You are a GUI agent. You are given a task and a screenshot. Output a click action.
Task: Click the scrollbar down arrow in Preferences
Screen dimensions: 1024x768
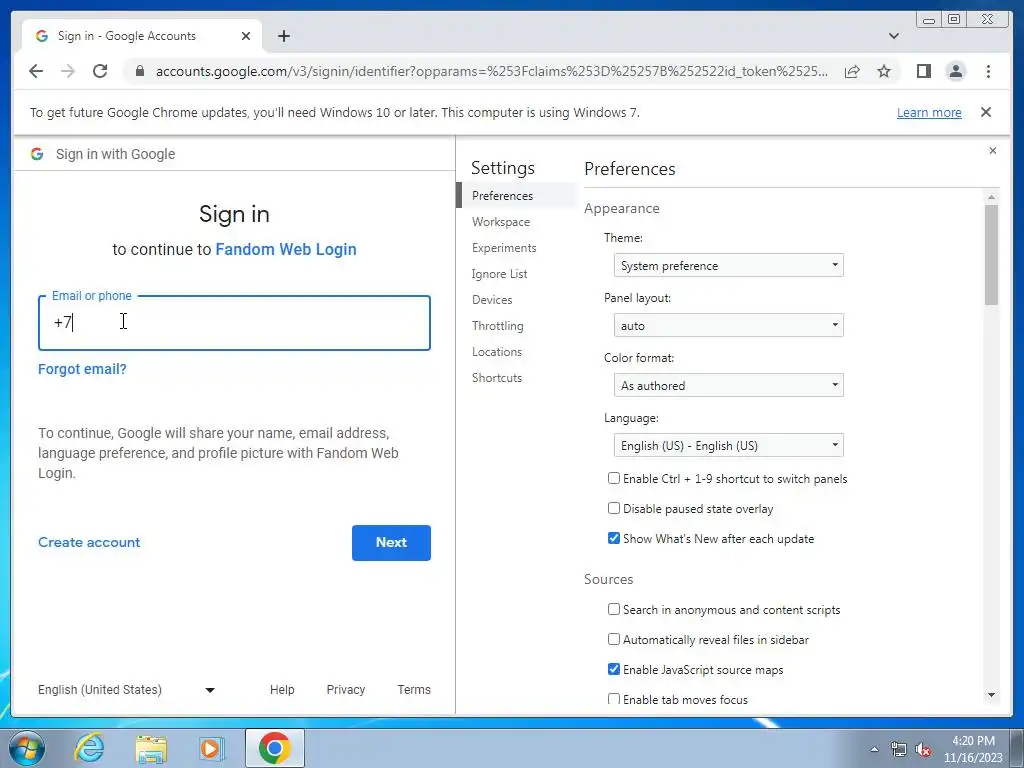coord(991,696)
